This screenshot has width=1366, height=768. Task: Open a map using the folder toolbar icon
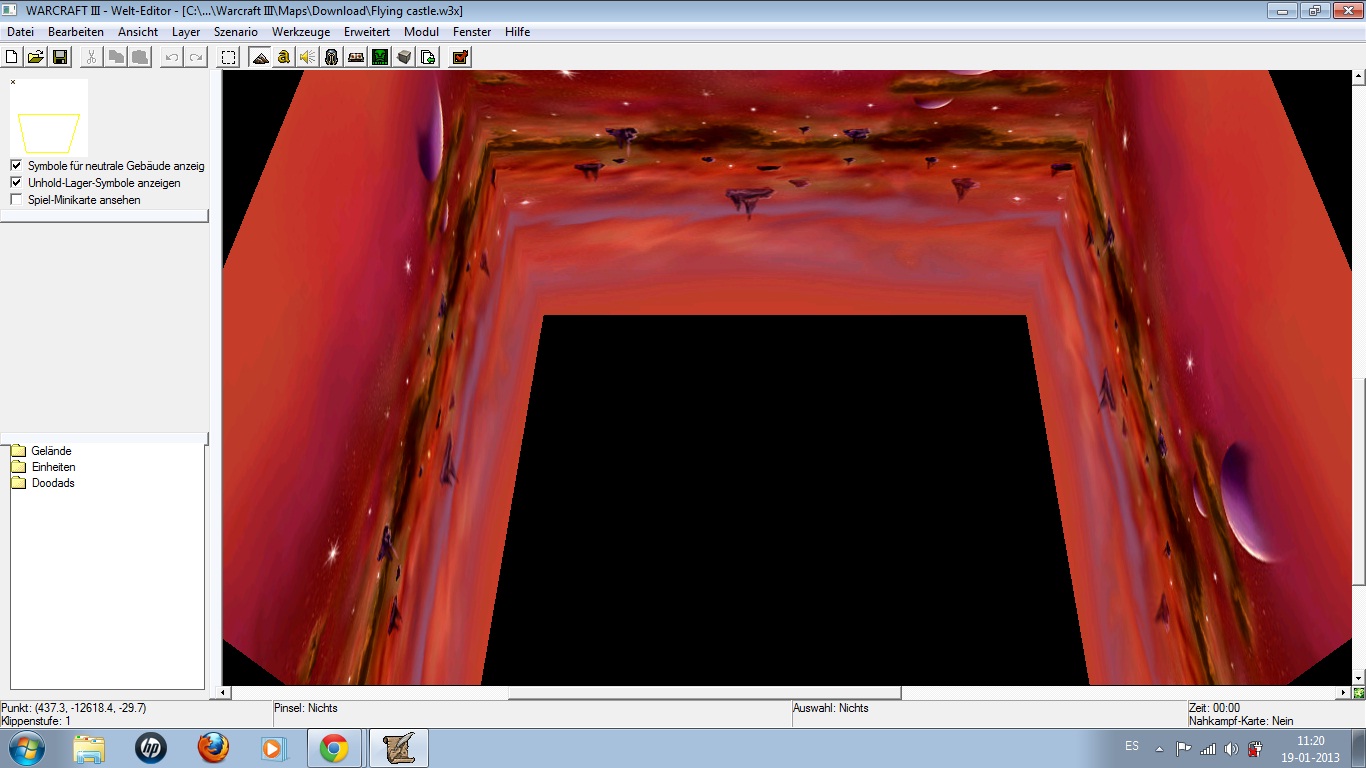tap(35, 57)
